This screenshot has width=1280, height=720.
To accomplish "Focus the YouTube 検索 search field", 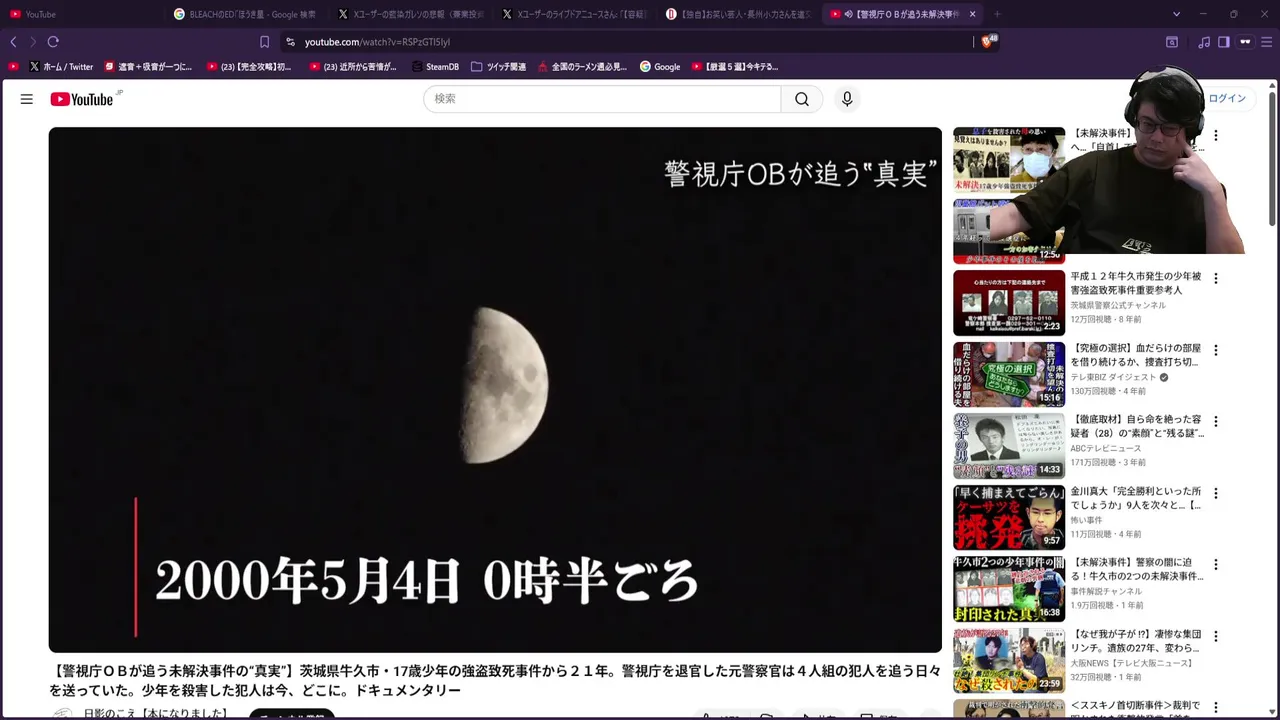I will 602,99.
